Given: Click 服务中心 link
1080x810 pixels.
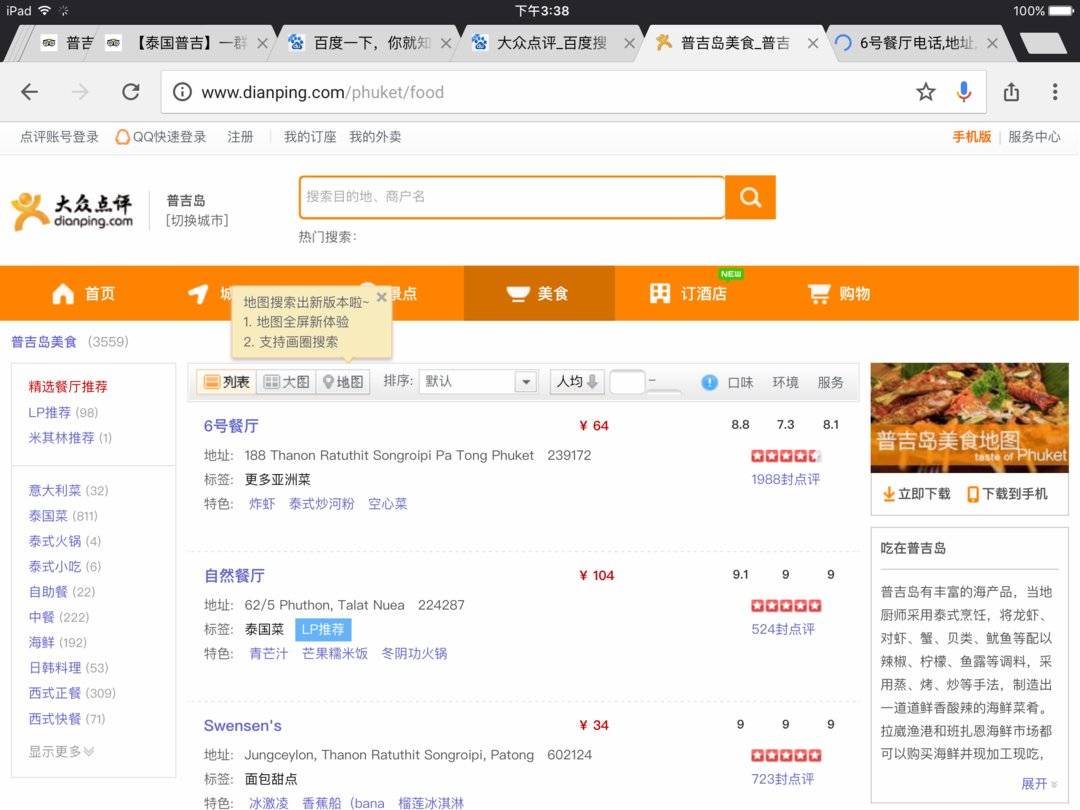Looking at the screenshot, I should [x=1034, y=136].
